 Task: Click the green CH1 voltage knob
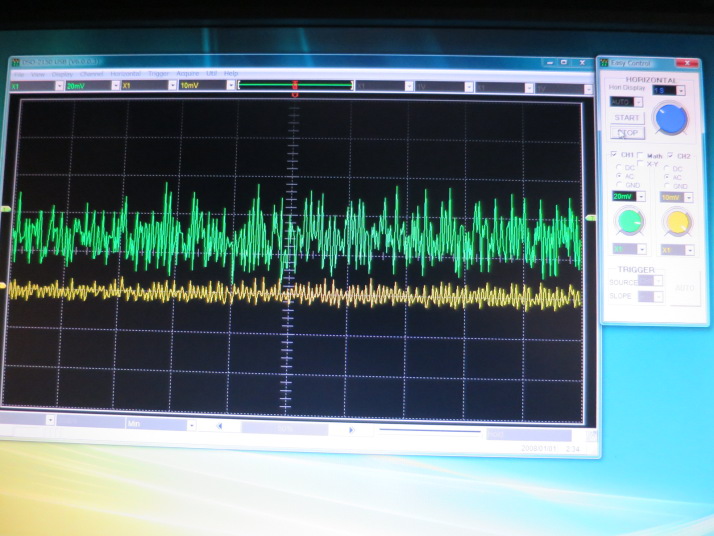point(627,221)
